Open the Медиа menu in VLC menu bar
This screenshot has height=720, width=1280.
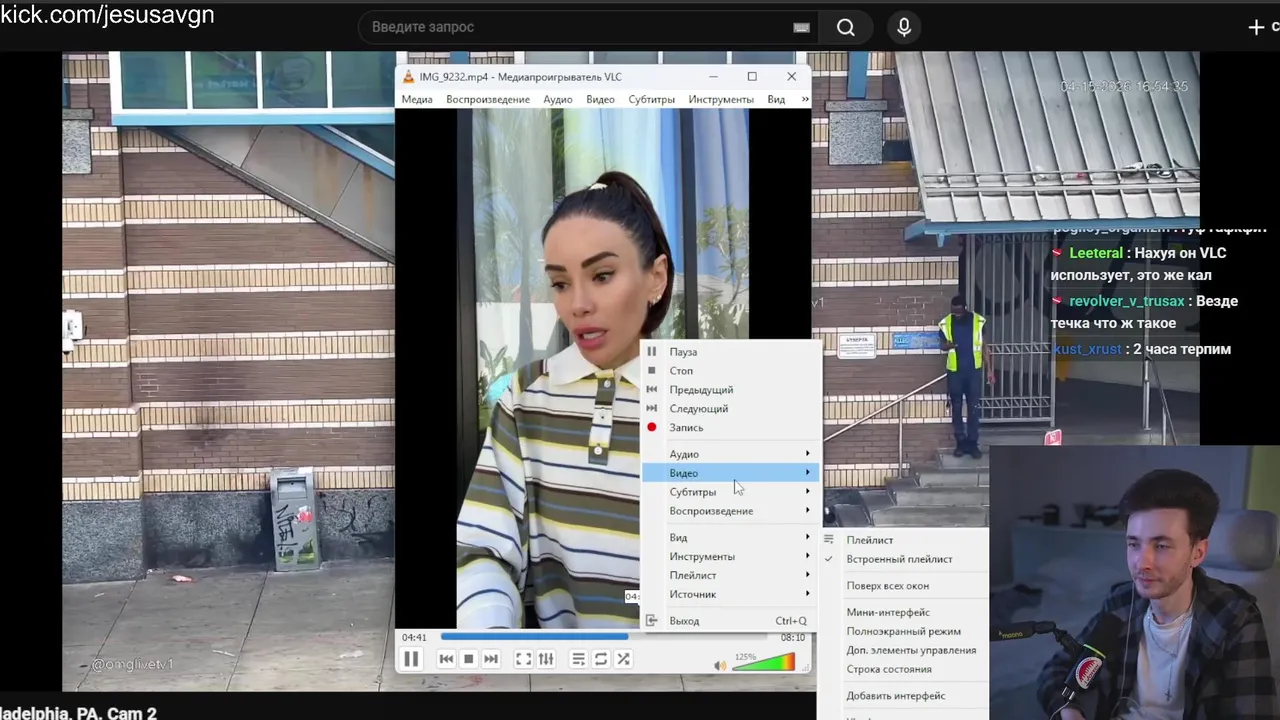(417, 99)
